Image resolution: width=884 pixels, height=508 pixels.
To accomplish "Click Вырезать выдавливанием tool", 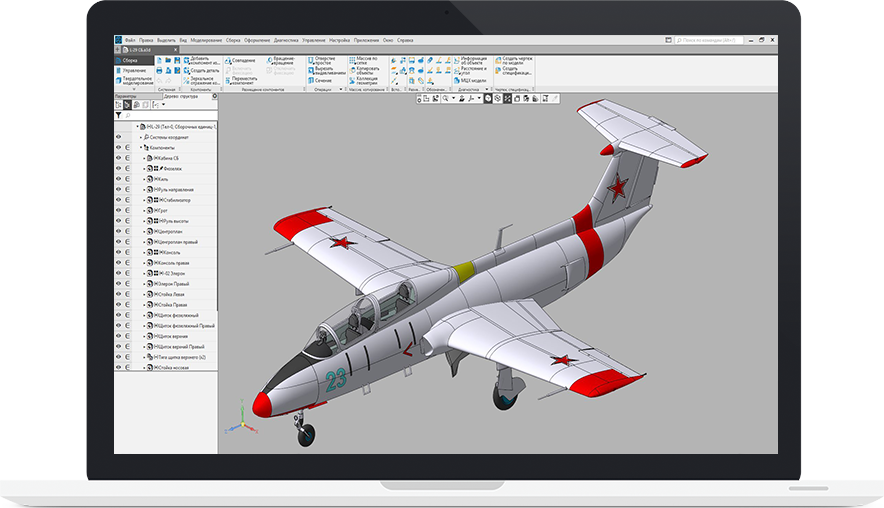I will (x=326, y=70).
